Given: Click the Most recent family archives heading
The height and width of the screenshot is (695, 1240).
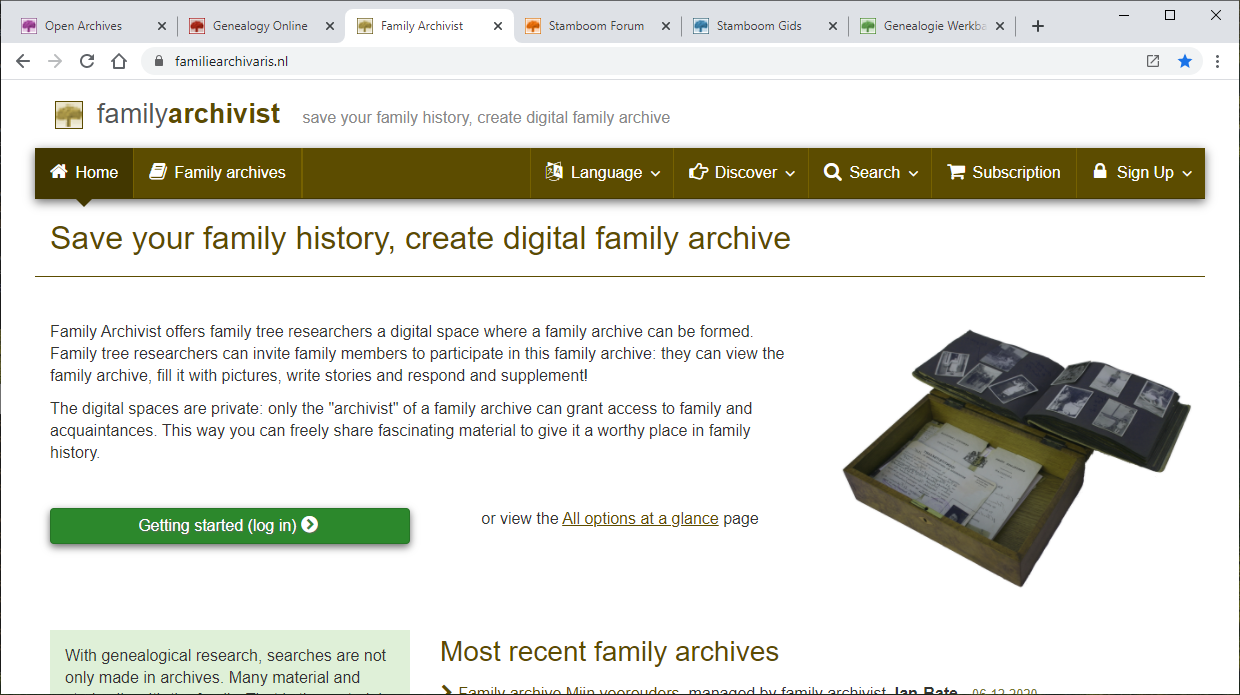Looking at the screenshot, I should click(609, 652).
